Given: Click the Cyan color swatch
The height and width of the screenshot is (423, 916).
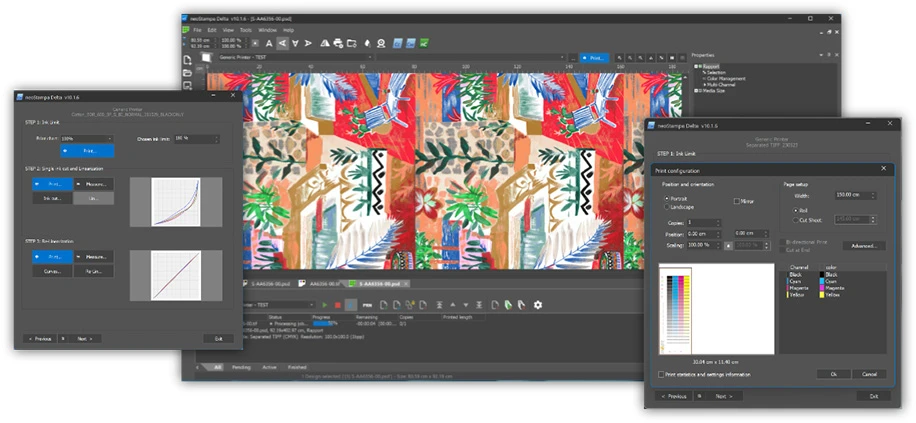Looking at the screenshot, I should 821,281.
